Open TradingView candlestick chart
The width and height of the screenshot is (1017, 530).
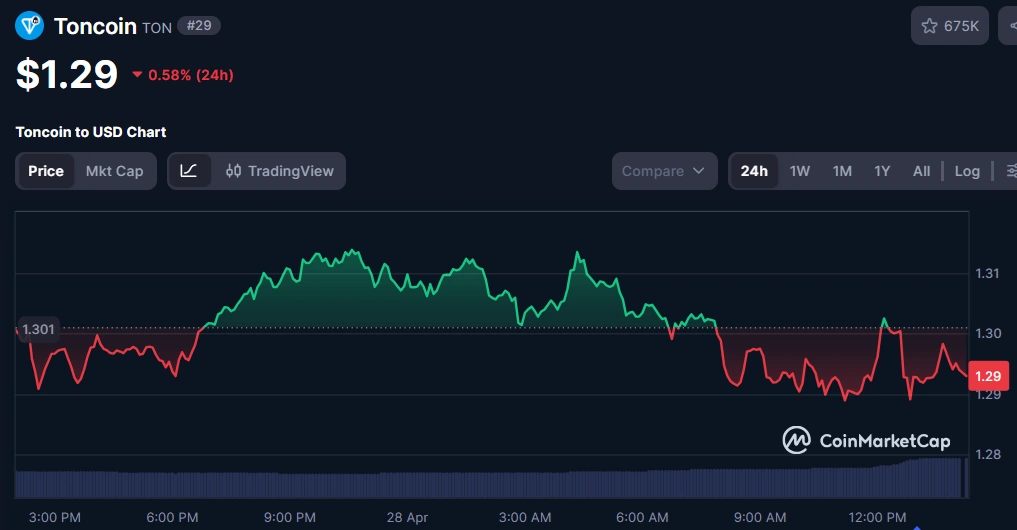tap(280, 171)
